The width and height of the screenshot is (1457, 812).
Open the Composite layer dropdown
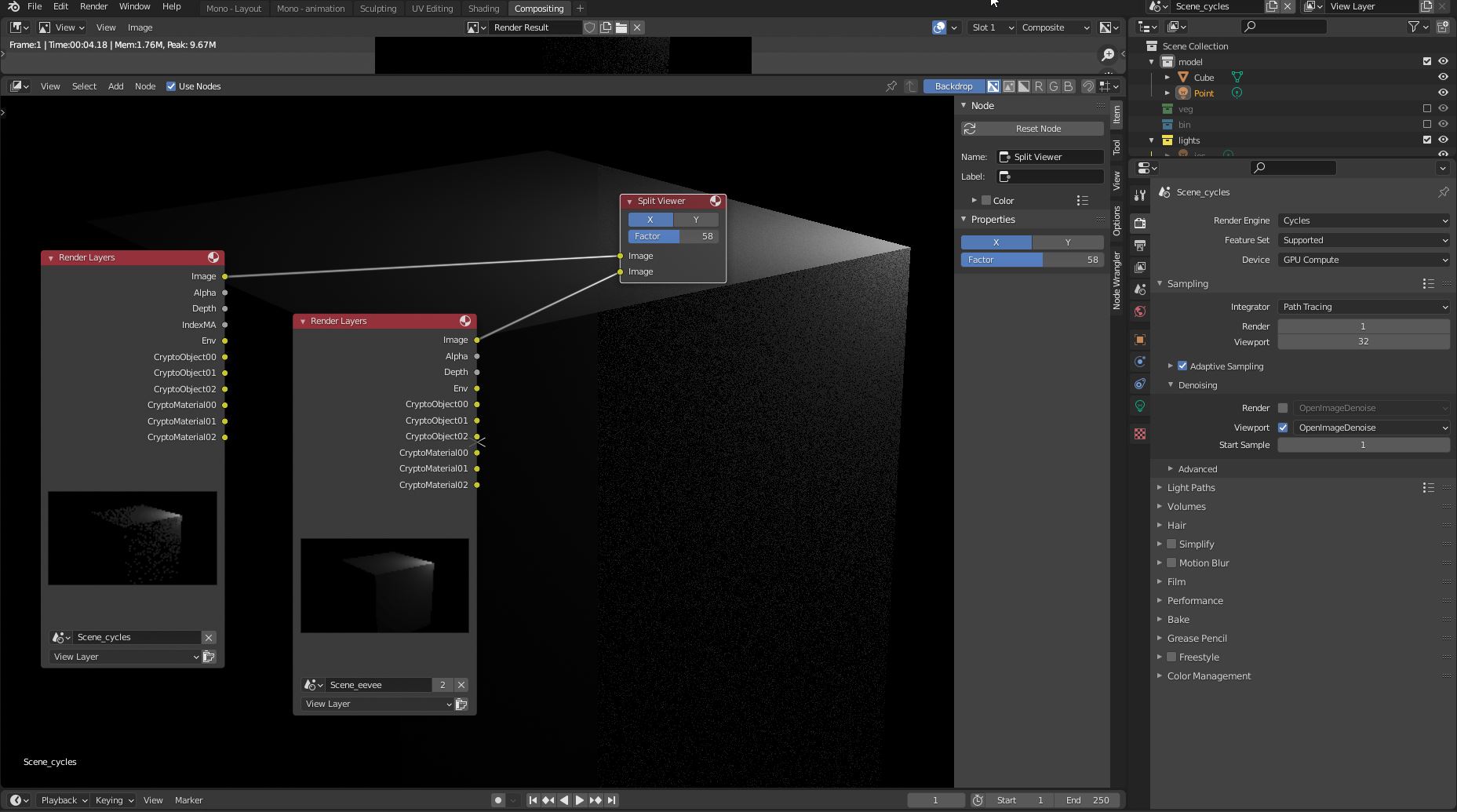click(x=1055, y=27)
